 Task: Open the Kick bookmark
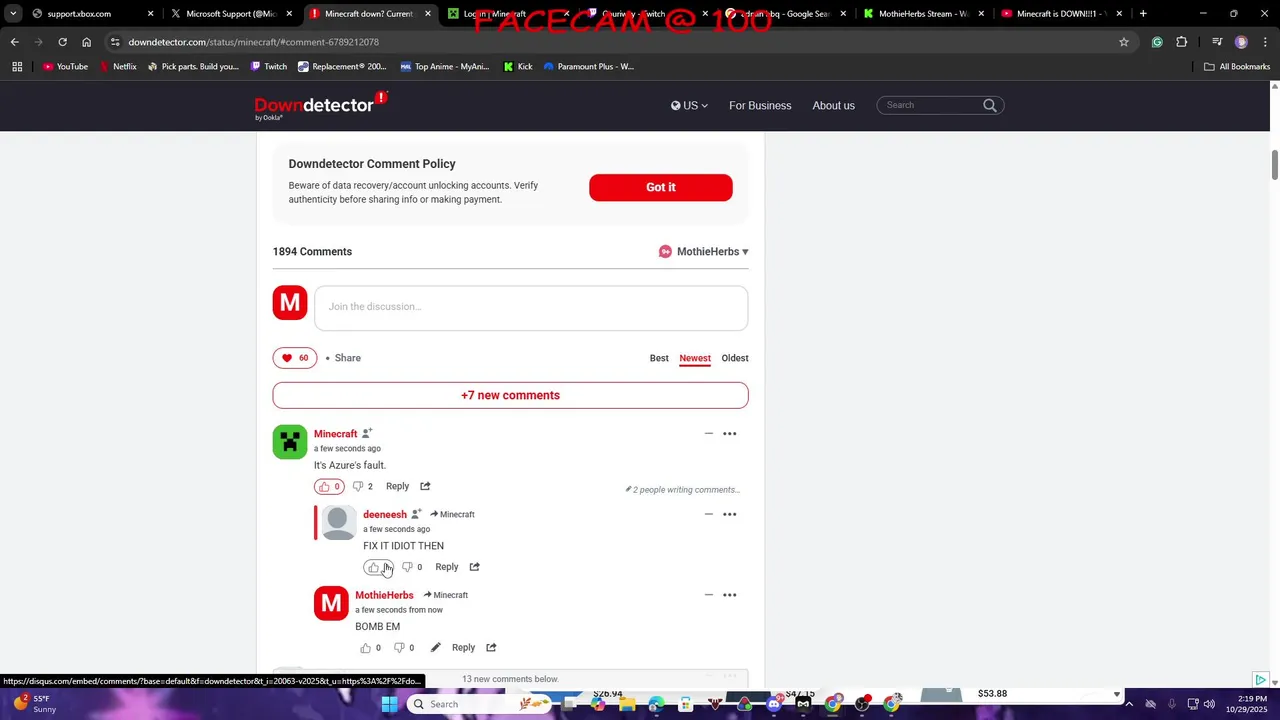[x=518, y=67]
